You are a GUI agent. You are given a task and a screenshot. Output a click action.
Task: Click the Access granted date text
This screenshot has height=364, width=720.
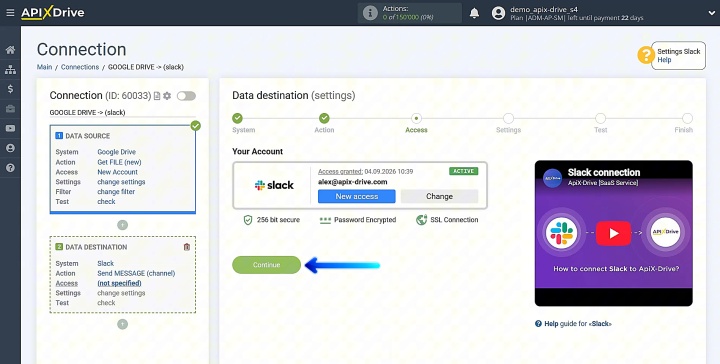[x=366, y=171]
